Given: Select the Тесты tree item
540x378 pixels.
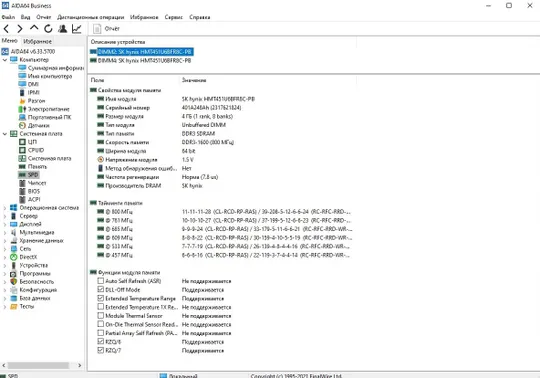Looking at the screenshot, I should pyautogui.click(x=27, y=306).
